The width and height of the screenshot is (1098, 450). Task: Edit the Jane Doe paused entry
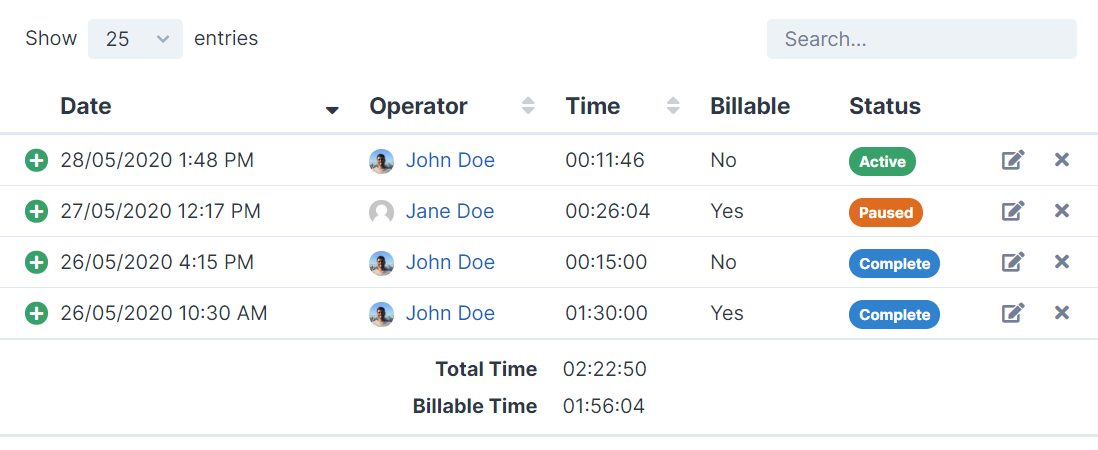[1013, 211]
